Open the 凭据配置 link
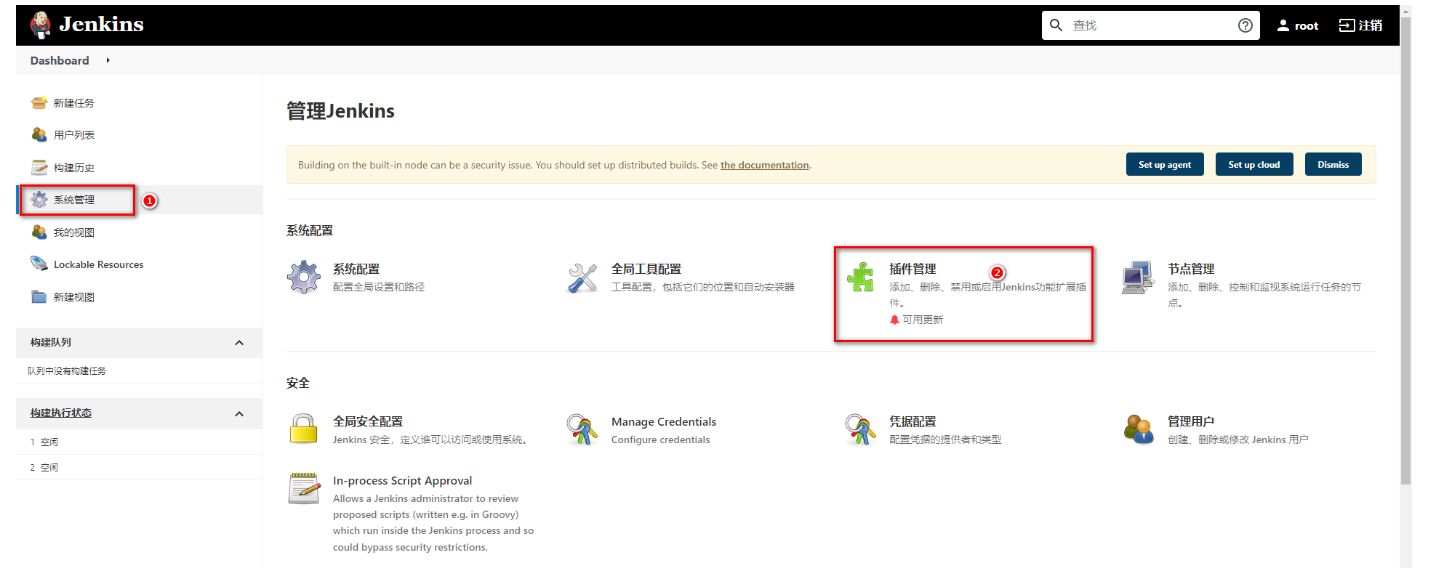Image resolution: width=1435 pixels, height=568 pixels. pos(912,421)
